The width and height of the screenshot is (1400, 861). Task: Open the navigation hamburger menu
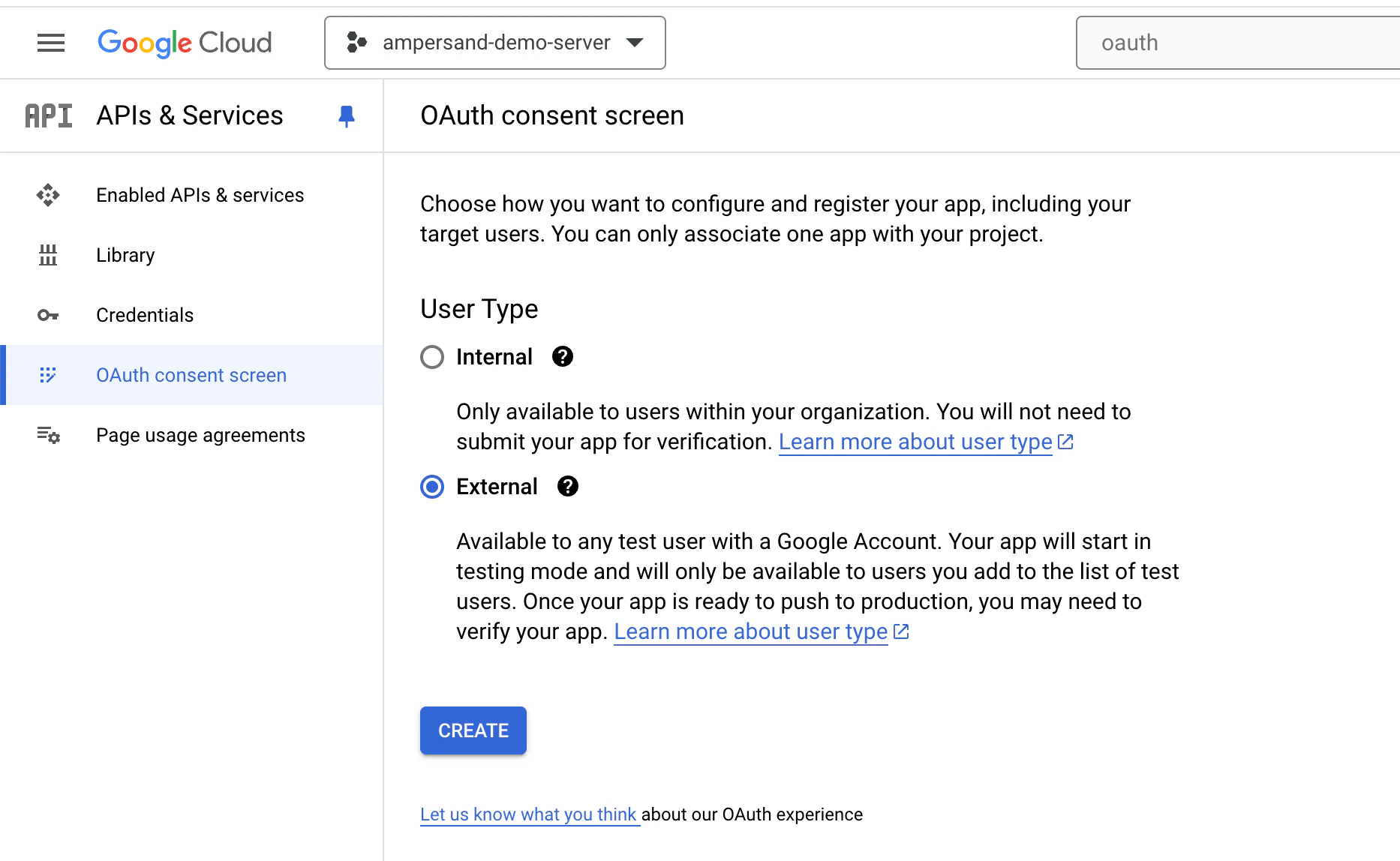coord(50,43)
